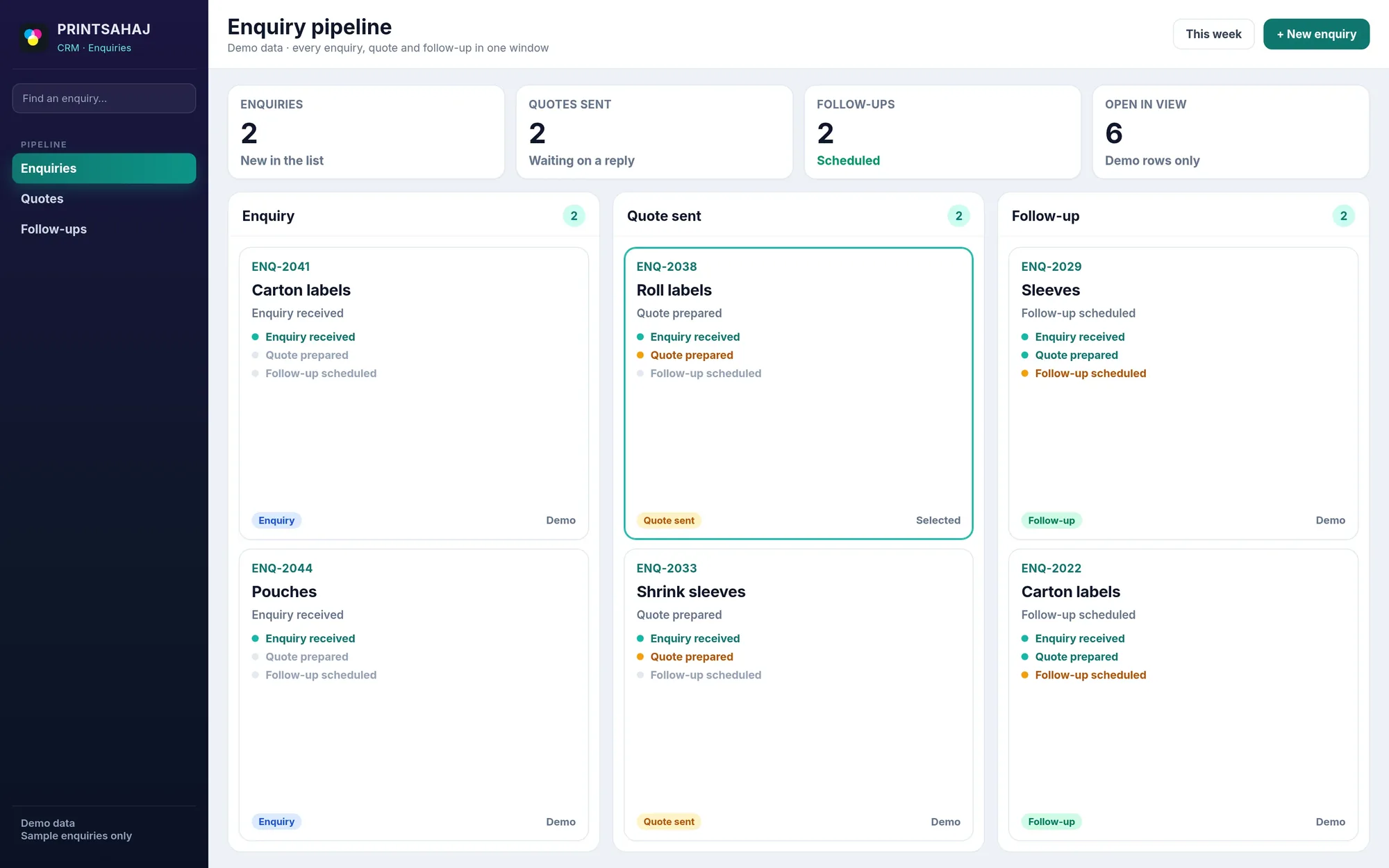
Task: Click the Quote sent column count badge
Action: tap(958, 216)
